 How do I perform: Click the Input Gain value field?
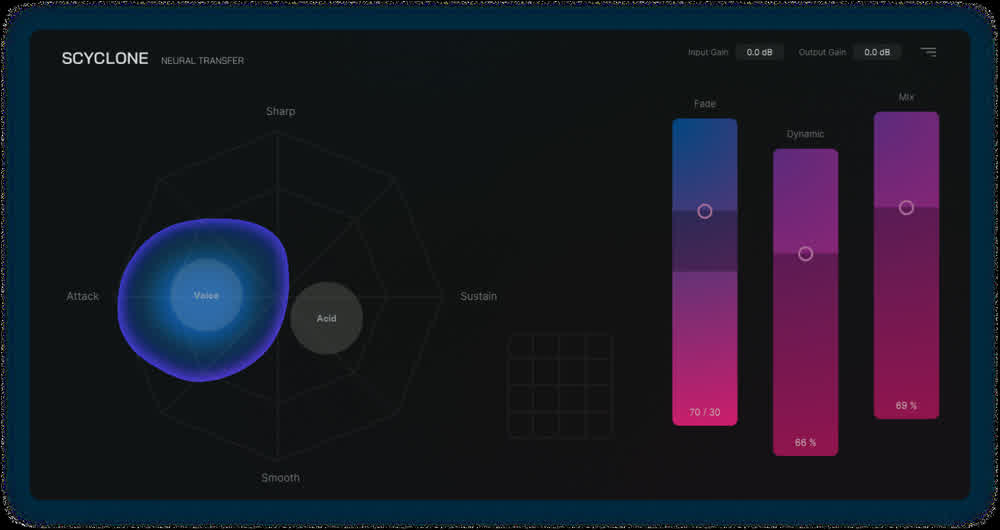pyautogui.click(x=760, y=52)
